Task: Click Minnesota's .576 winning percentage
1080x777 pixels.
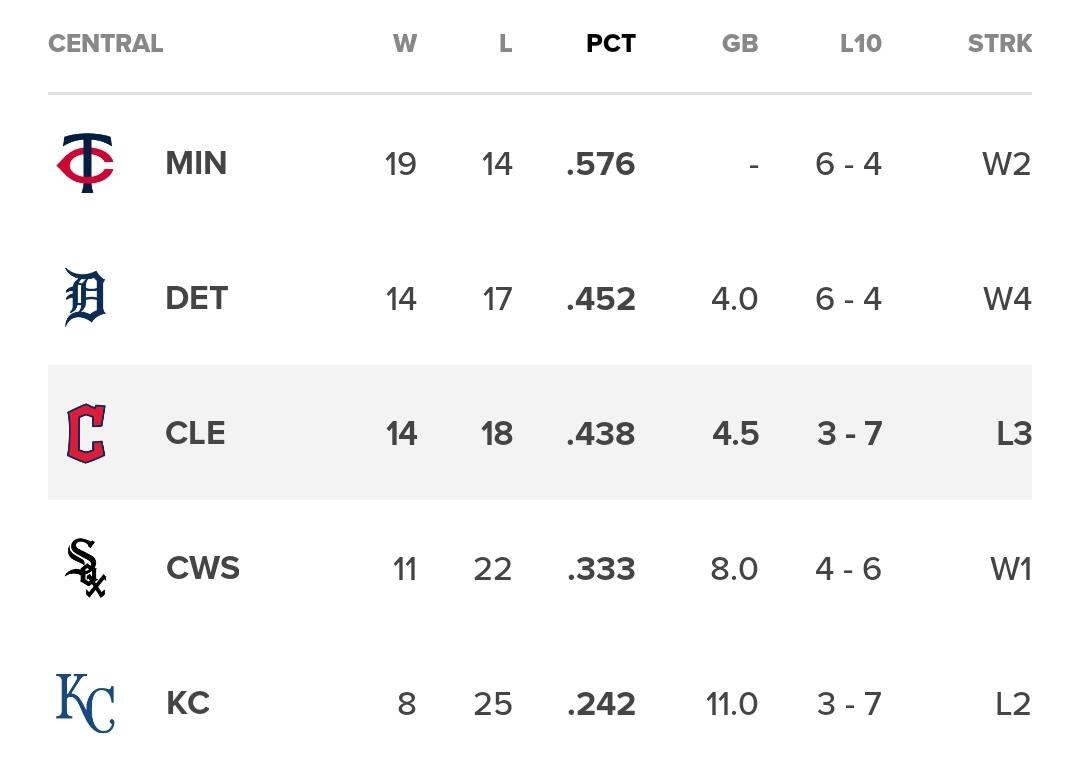Action: (601, 164)
